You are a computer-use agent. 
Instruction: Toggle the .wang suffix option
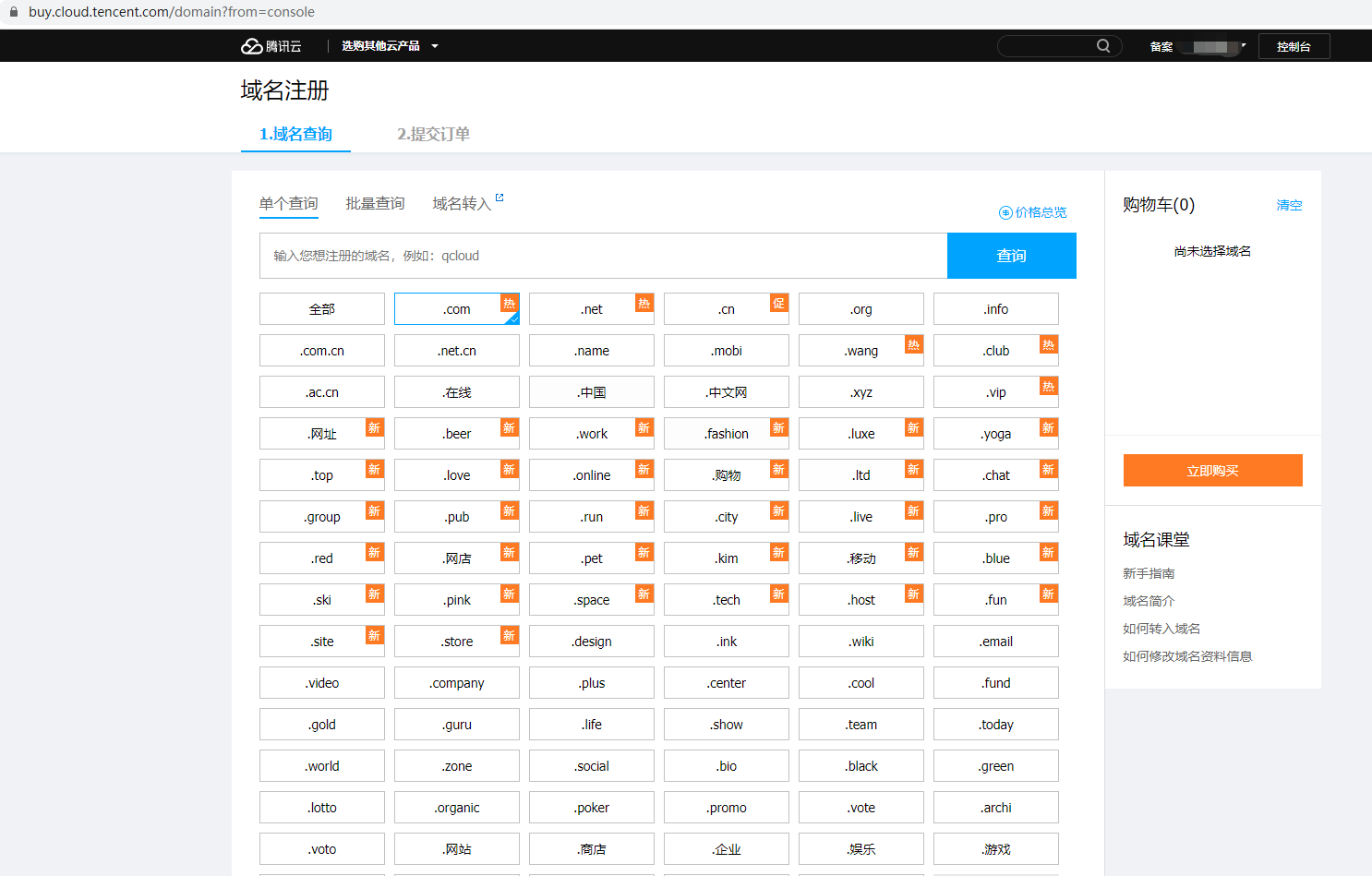(x=861, y=351)
